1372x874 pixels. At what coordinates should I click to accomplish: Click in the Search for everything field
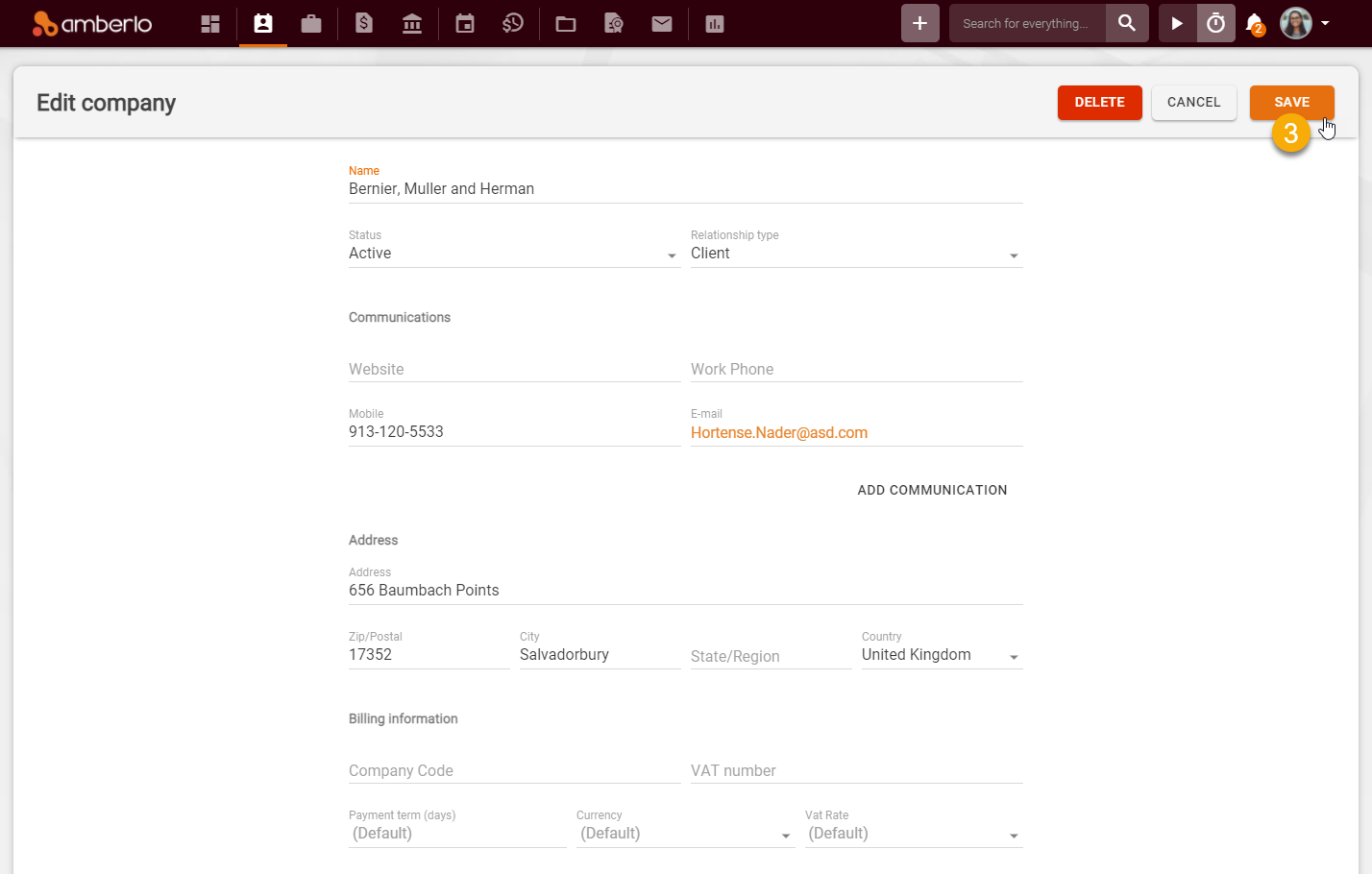1027,23
